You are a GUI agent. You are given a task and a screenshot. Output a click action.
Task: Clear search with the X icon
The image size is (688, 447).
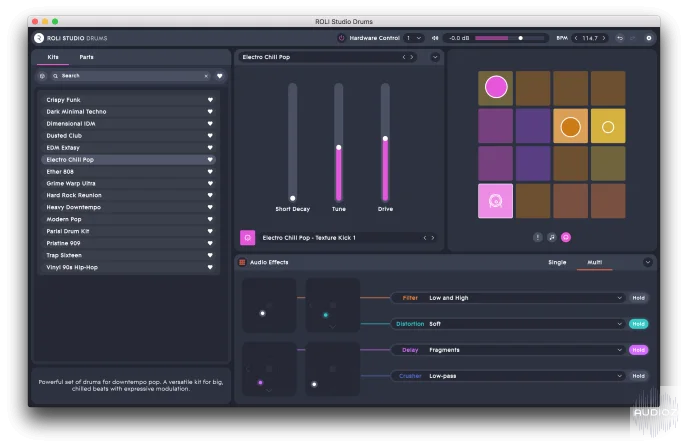(206, 76)
